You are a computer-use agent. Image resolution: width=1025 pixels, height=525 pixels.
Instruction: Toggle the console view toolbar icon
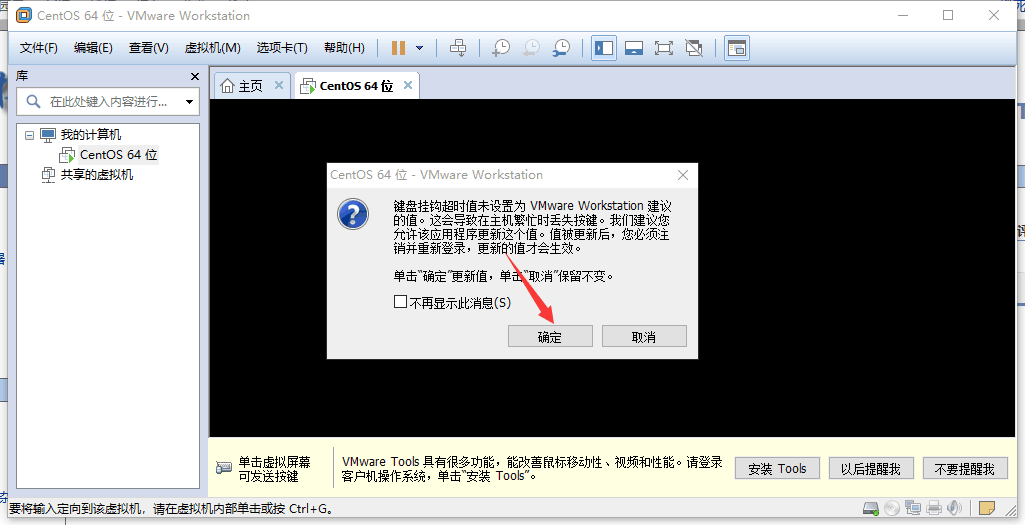pyautogui.click(x=737, y=48)
